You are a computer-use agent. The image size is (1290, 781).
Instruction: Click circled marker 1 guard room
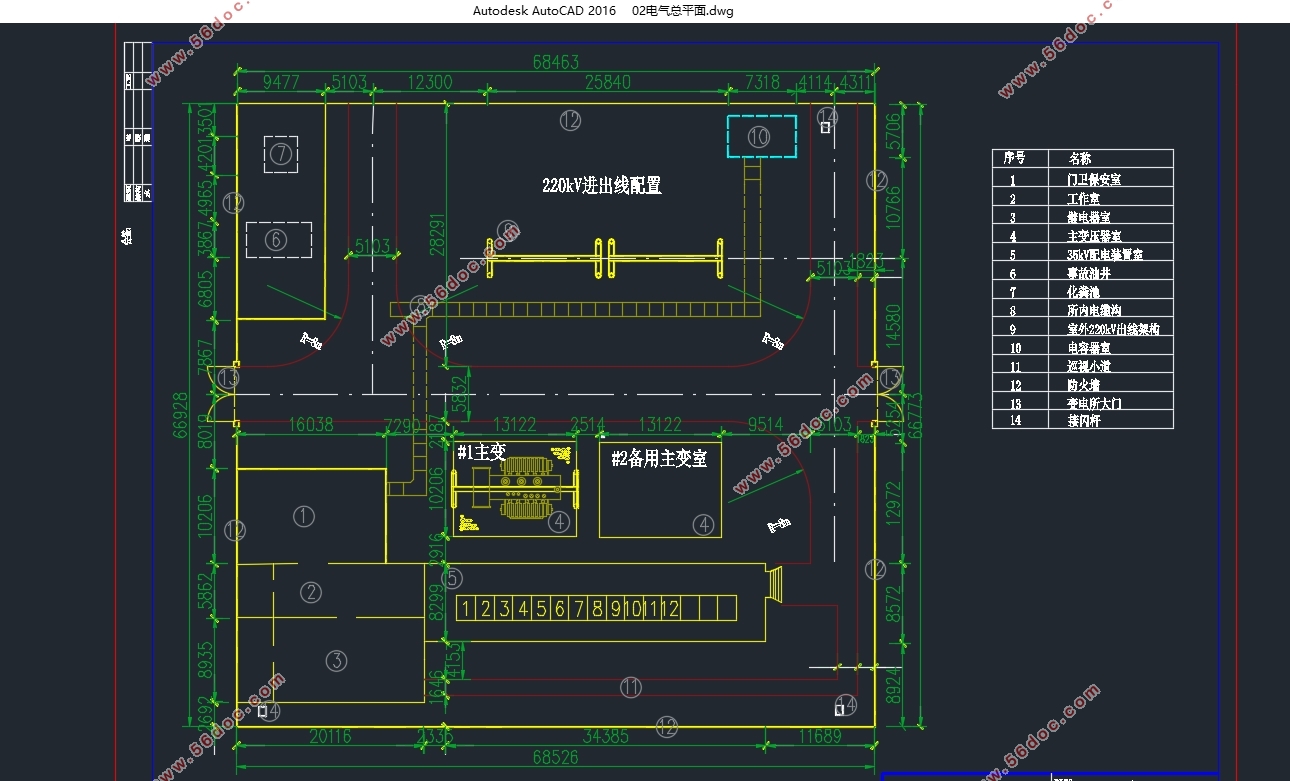pos(304,516)
